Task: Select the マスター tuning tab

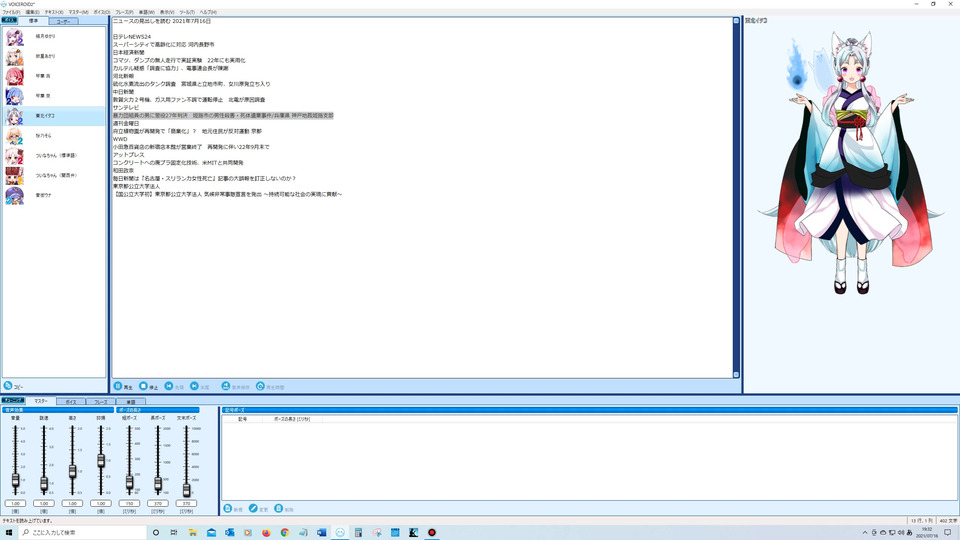Action: click(41, 401)
